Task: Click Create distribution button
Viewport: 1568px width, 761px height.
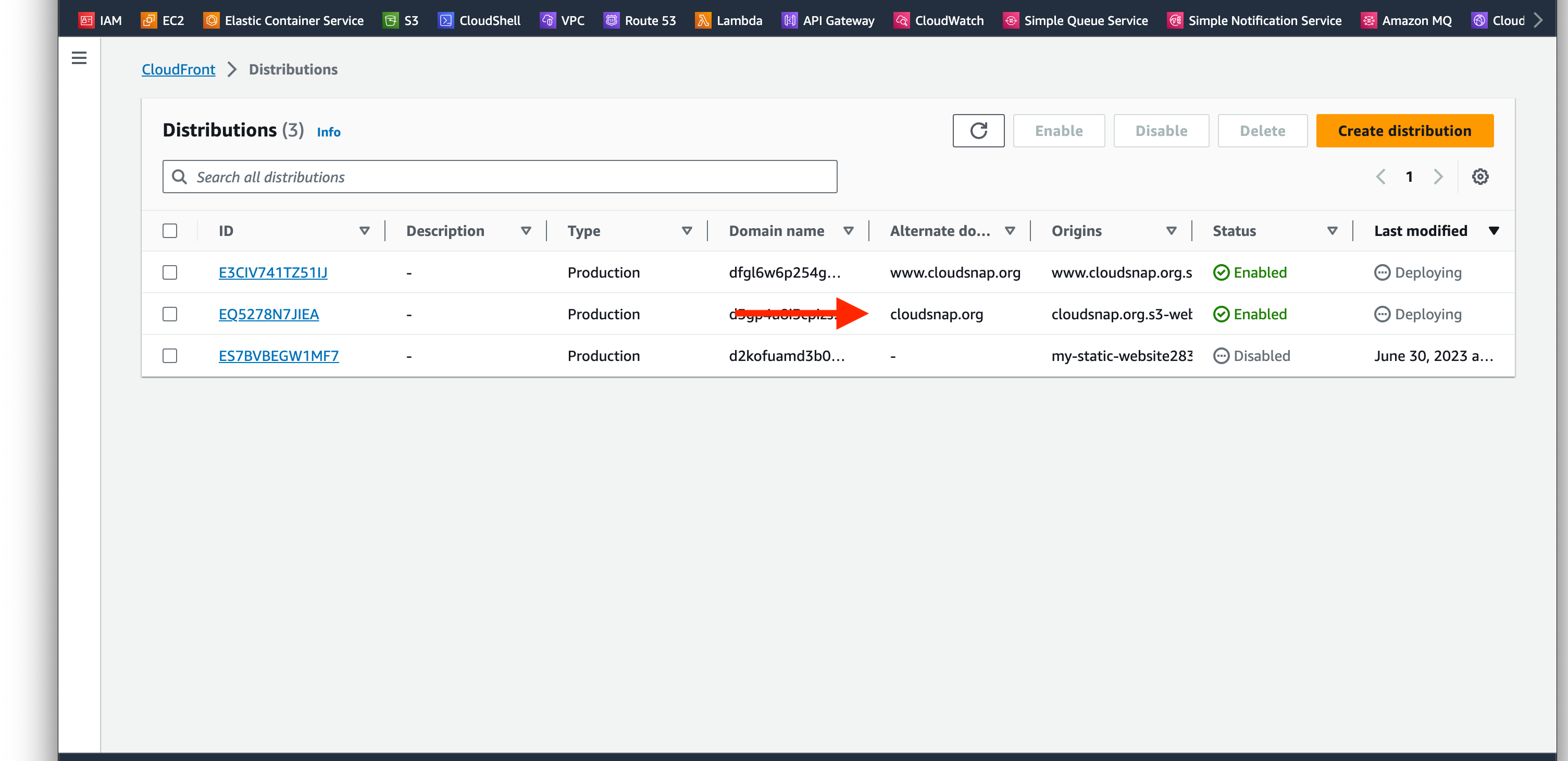Action: 1404,131
